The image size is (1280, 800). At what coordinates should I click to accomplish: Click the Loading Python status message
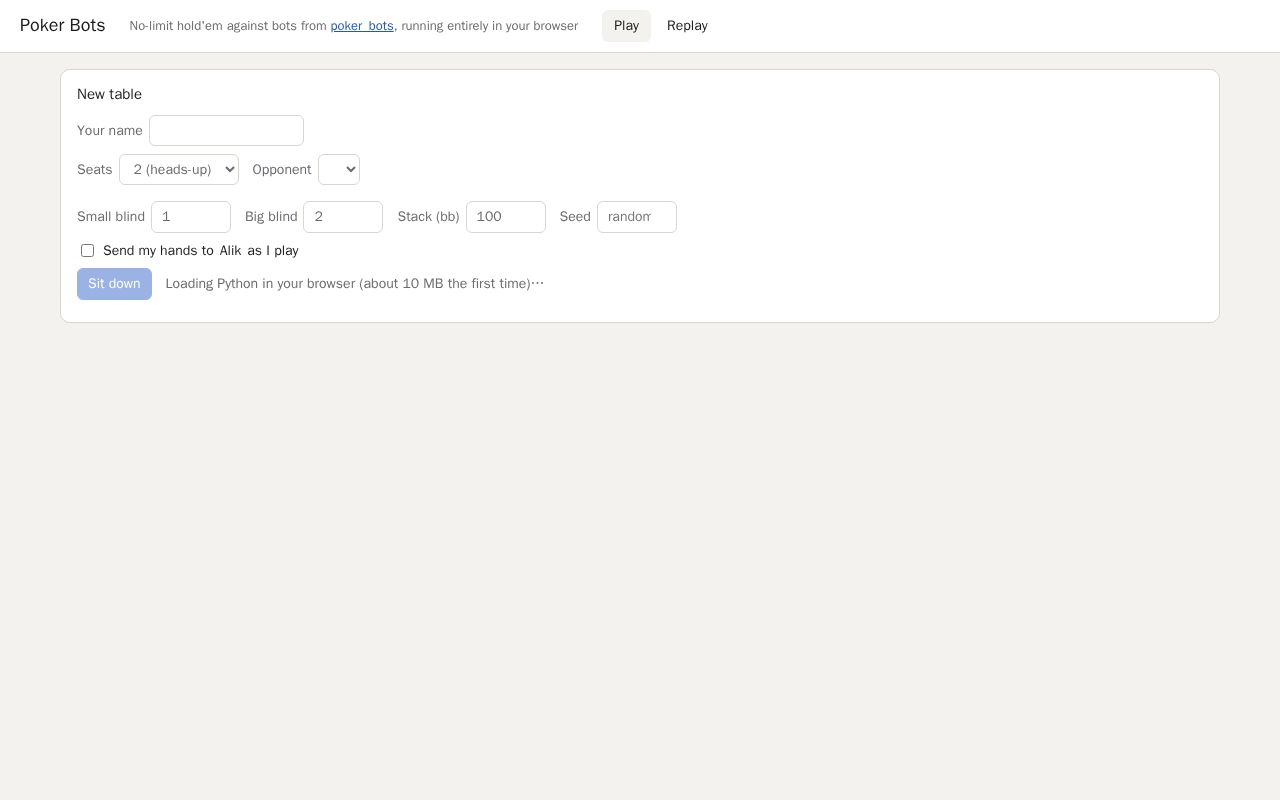355,284
